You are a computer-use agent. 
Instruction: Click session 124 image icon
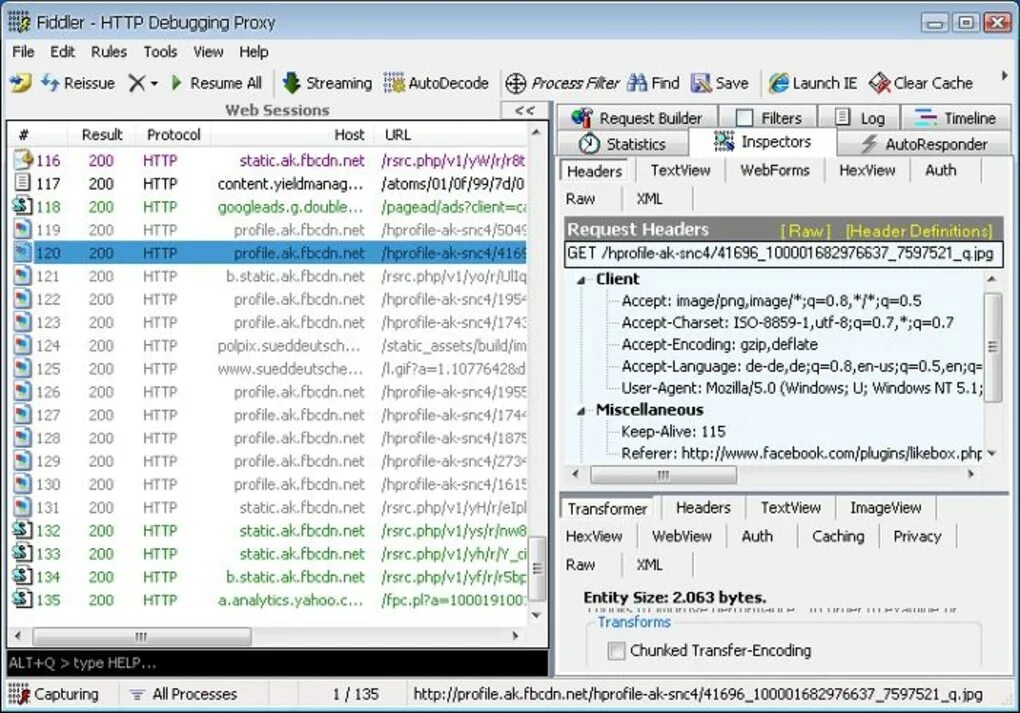[x=23, y=345]
